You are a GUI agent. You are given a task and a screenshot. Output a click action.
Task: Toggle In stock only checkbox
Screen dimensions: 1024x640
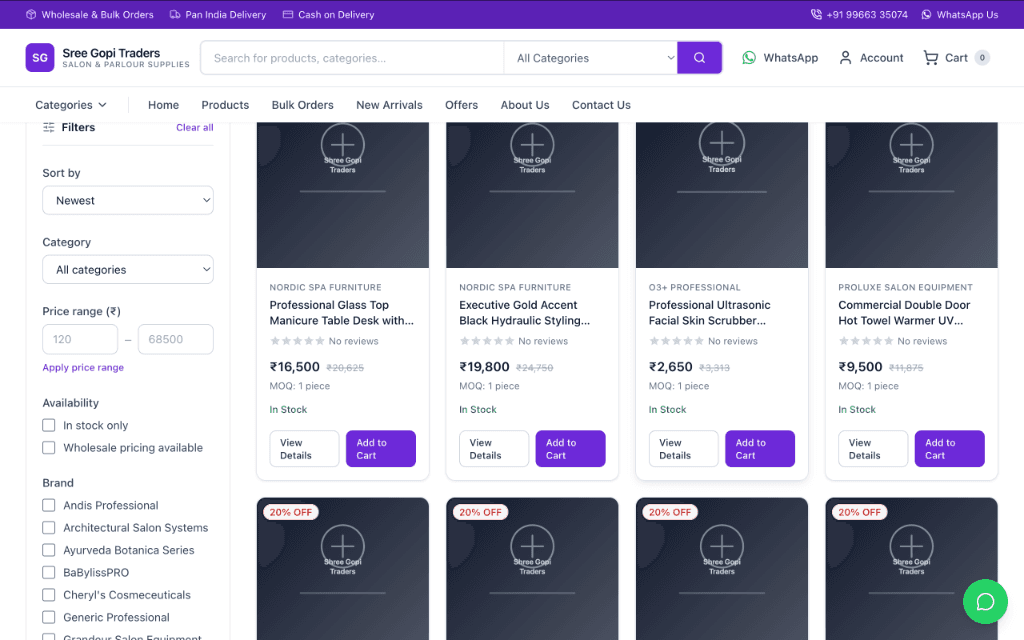[48, 425]
